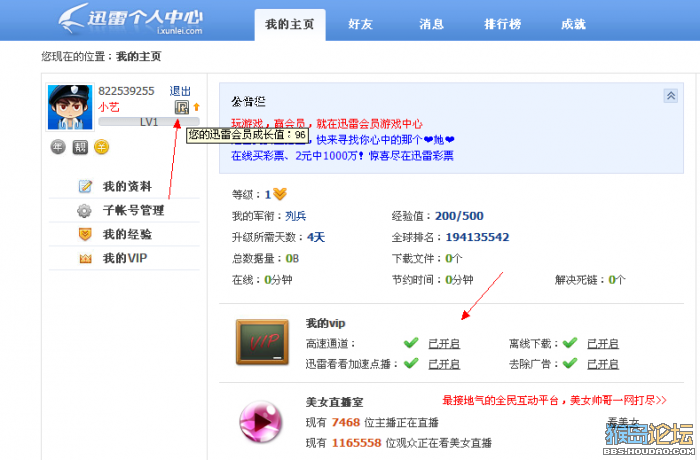Switch to the 好友 tab
This screenshot has height=460, width=700.
(x=360, y=24)
